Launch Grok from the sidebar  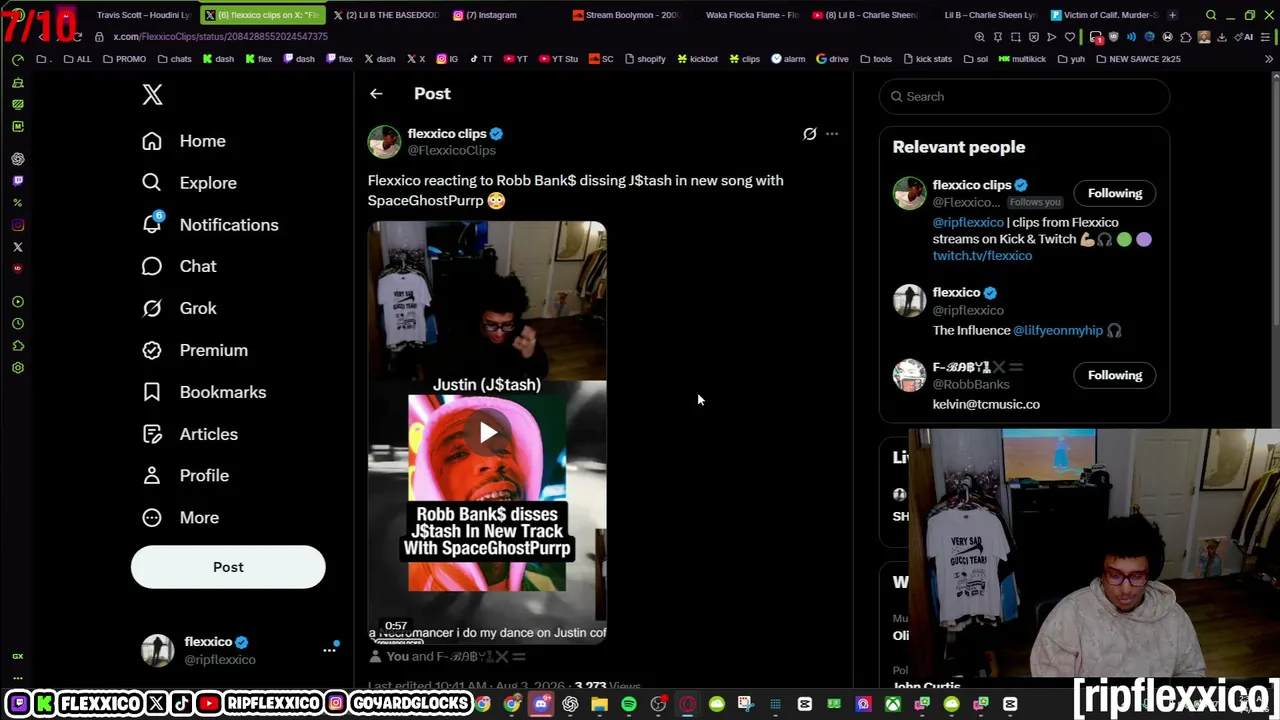(179, 308)
